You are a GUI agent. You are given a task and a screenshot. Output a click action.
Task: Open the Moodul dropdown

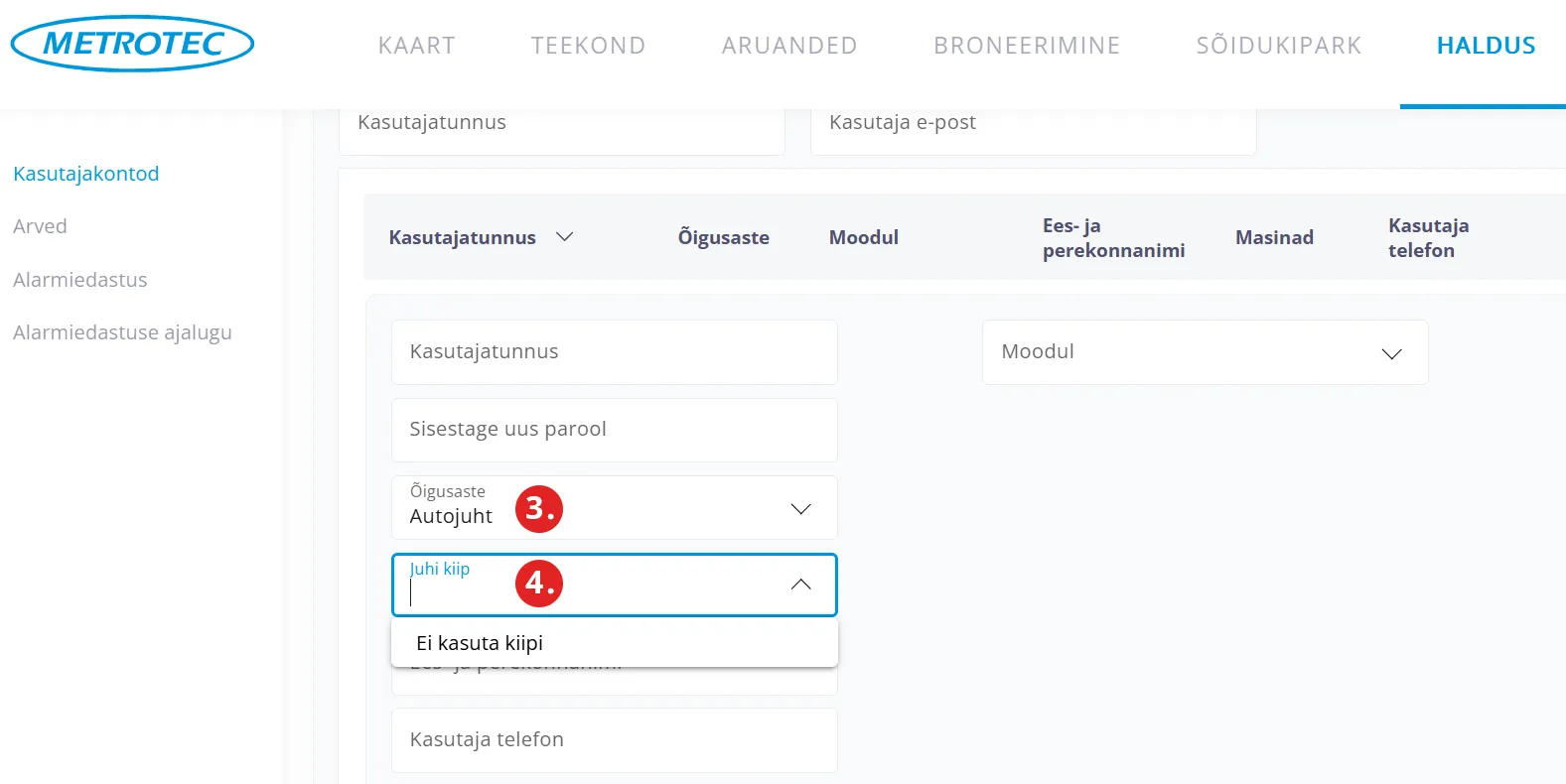click(x=1205, y=352)
